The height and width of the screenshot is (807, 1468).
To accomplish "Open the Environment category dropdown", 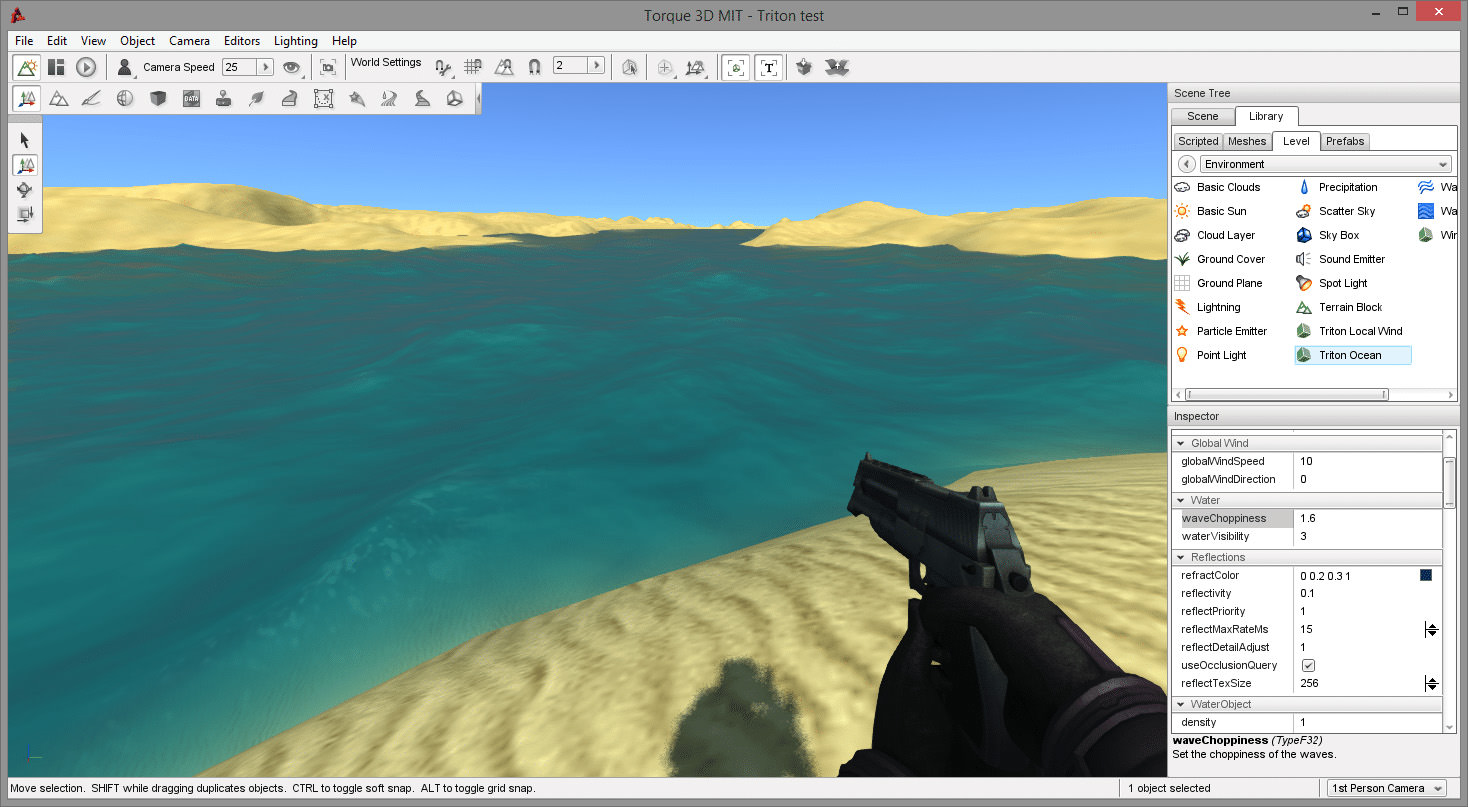I will pyautogui.click(x=1326, y=164).
